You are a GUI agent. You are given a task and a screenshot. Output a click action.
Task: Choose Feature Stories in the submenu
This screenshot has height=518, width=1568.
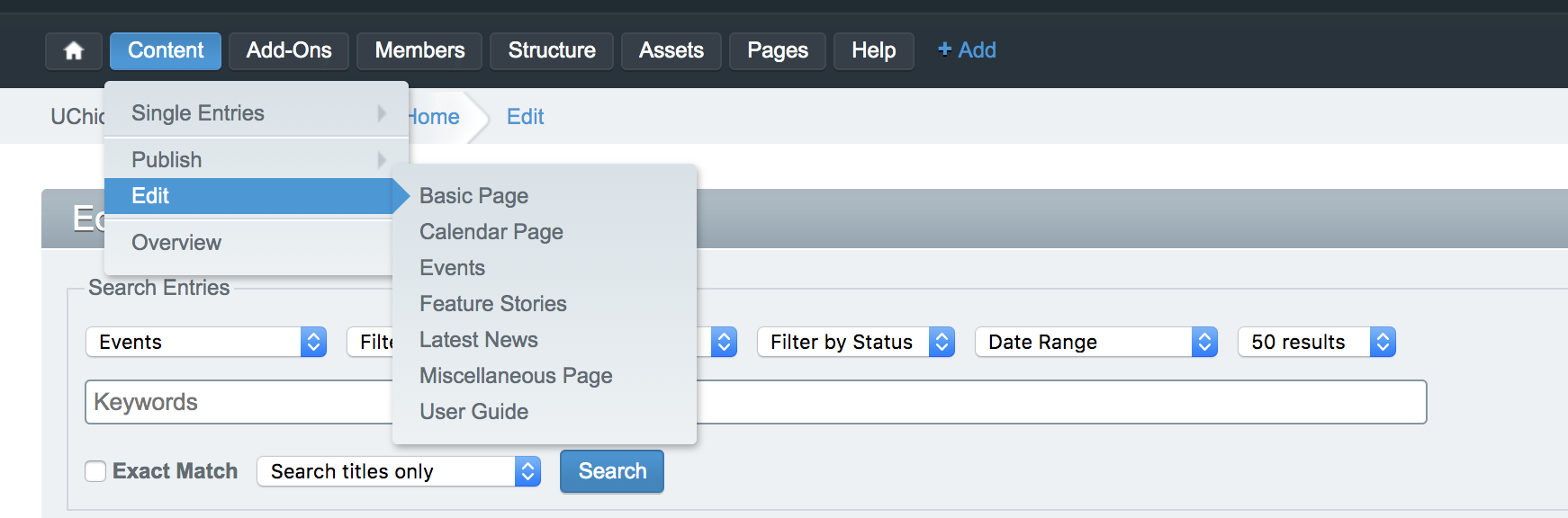[x=492, y=304]
